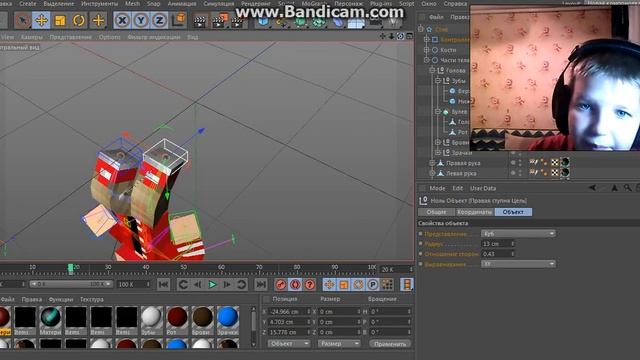
Task: Open the Snap menu
Action: pos(153,3)
